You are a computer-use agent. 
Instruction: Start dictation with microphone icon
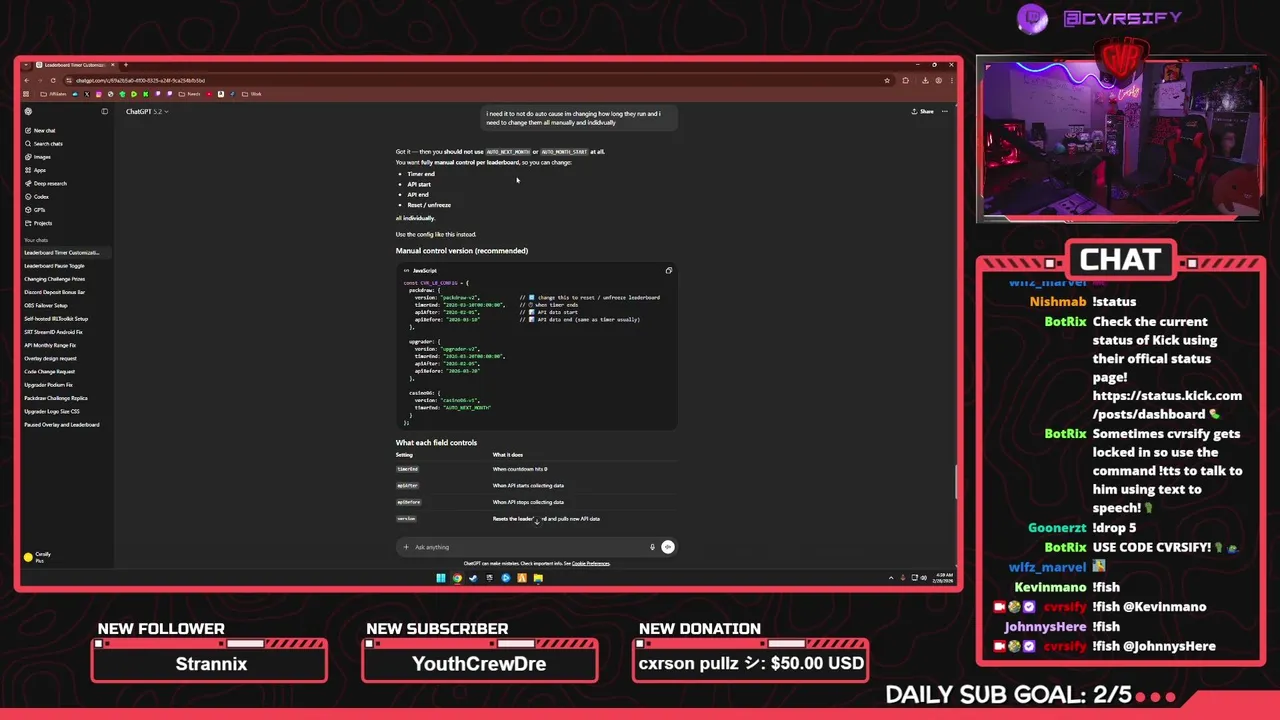coord(652,547)
